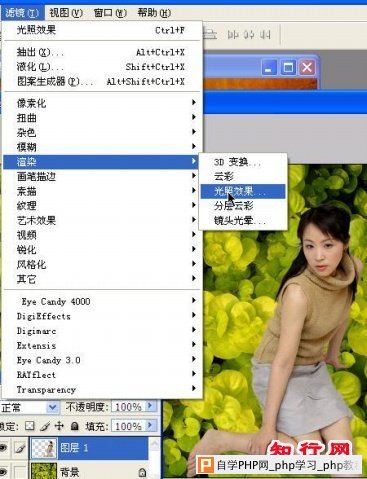This screenshot has width=367, height=479.
Task: Open the 填充 fill slider arrow
Action: [150, 425]
